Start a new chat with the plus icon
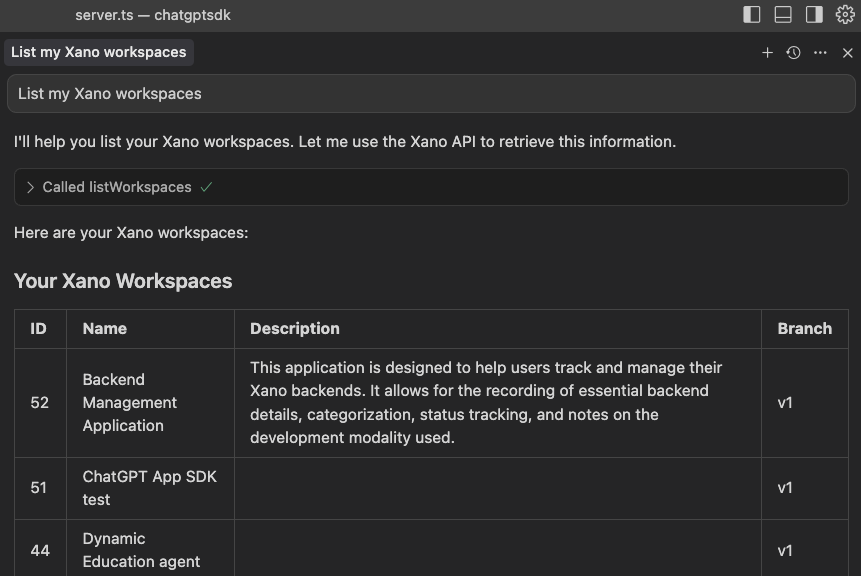This screenshot has width=861, height=576. [x=767, y=52]
